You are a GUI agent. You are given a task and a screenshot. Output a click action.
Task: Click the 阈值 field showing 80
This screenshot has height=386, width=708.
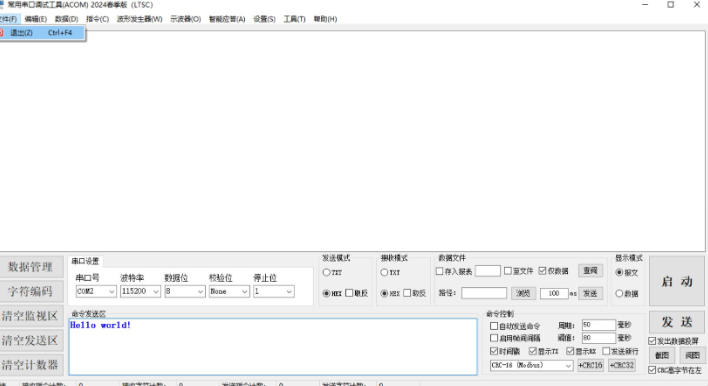click(x=598, y=338)
